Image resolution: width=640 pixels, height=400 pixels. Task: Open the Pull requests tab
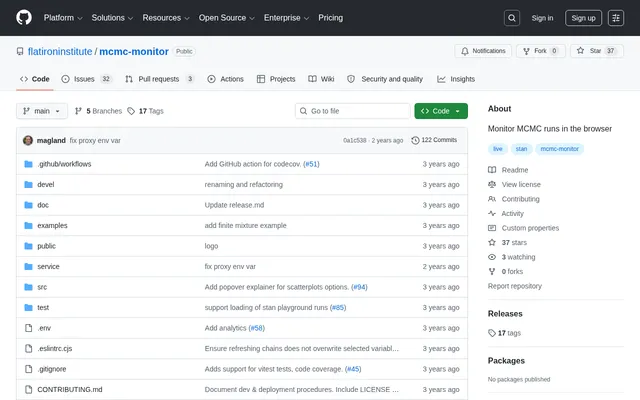(160, 79)
